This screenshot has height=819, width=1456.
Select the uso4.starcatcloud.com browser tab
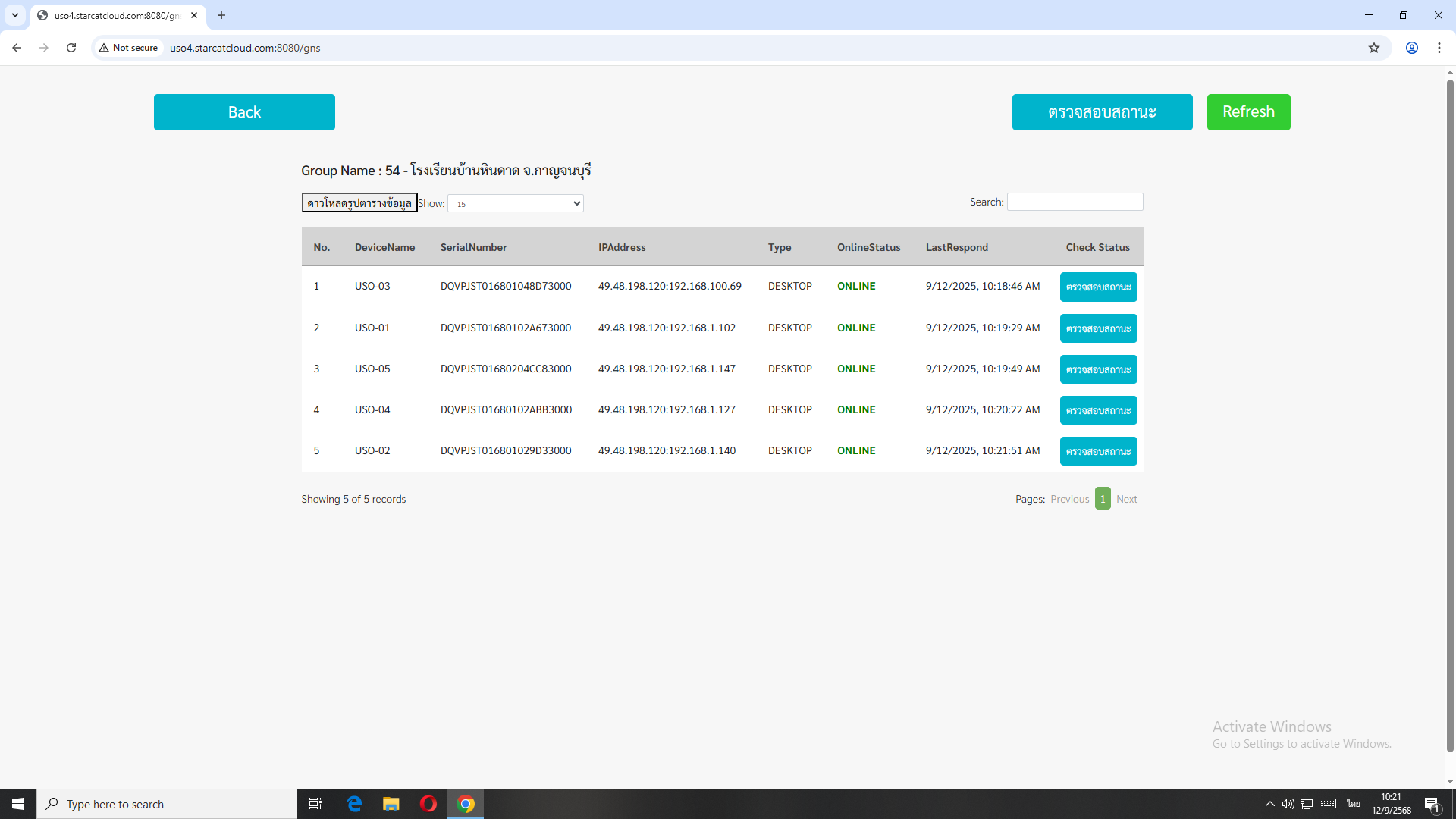click(x=114, y=15)
